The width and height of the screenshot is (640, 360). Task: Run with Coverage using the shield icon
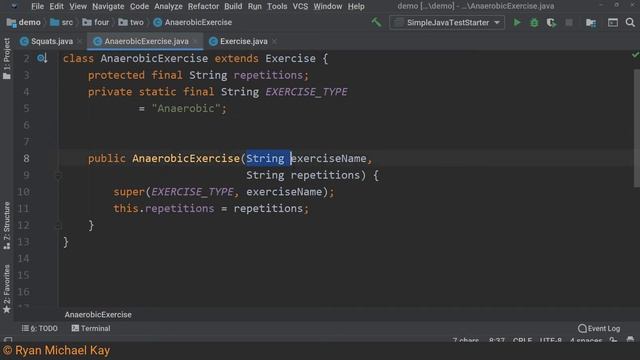[551, 22]
